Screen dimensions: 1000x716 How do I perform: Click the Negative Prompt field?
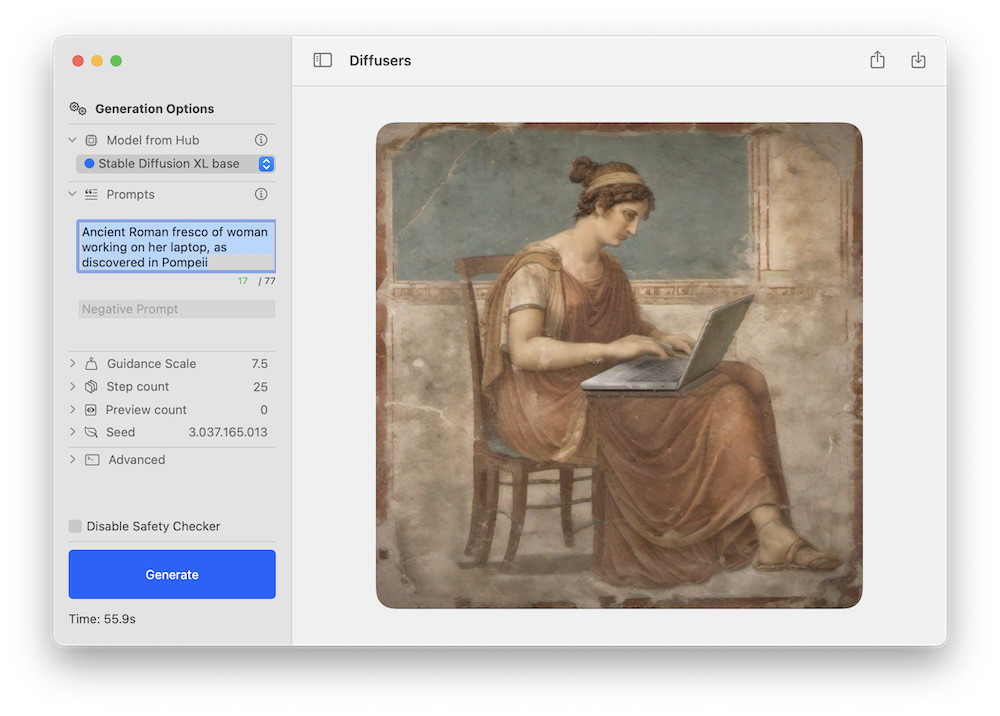pyautogui.click(x=176, y=309)
